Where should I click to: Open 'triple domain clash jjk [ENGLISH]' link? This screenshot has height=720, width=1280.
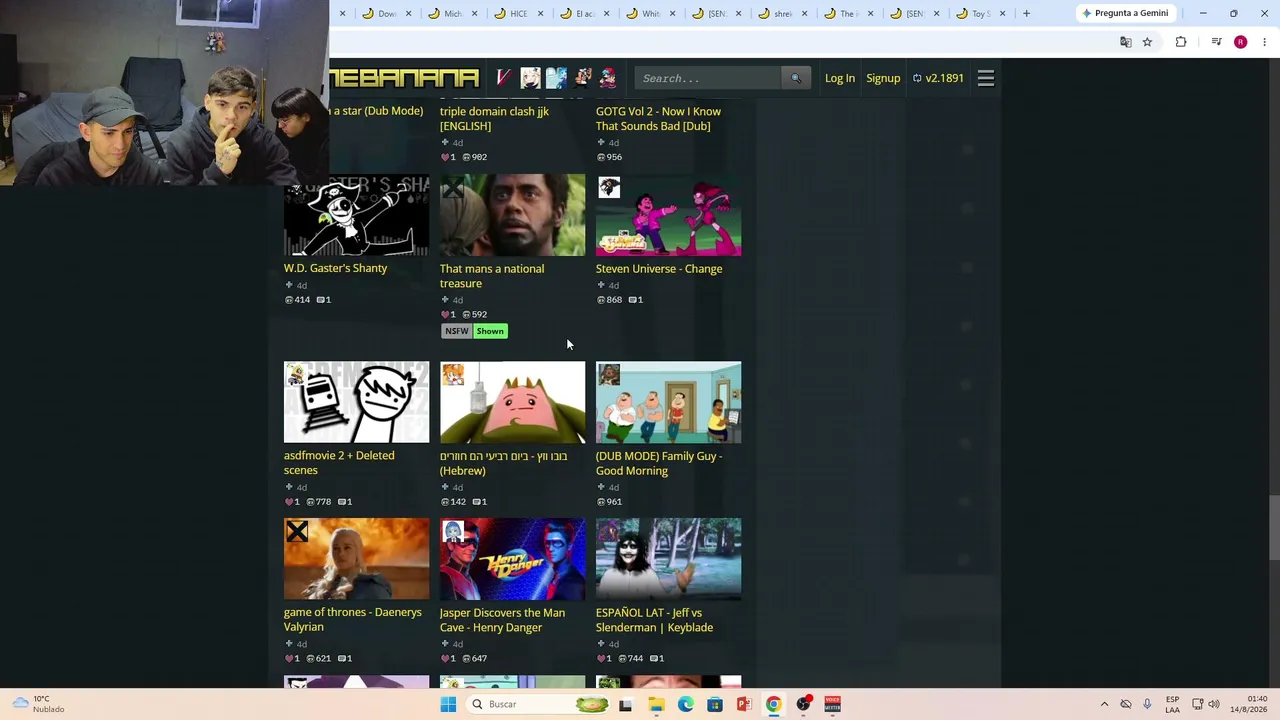494,119
